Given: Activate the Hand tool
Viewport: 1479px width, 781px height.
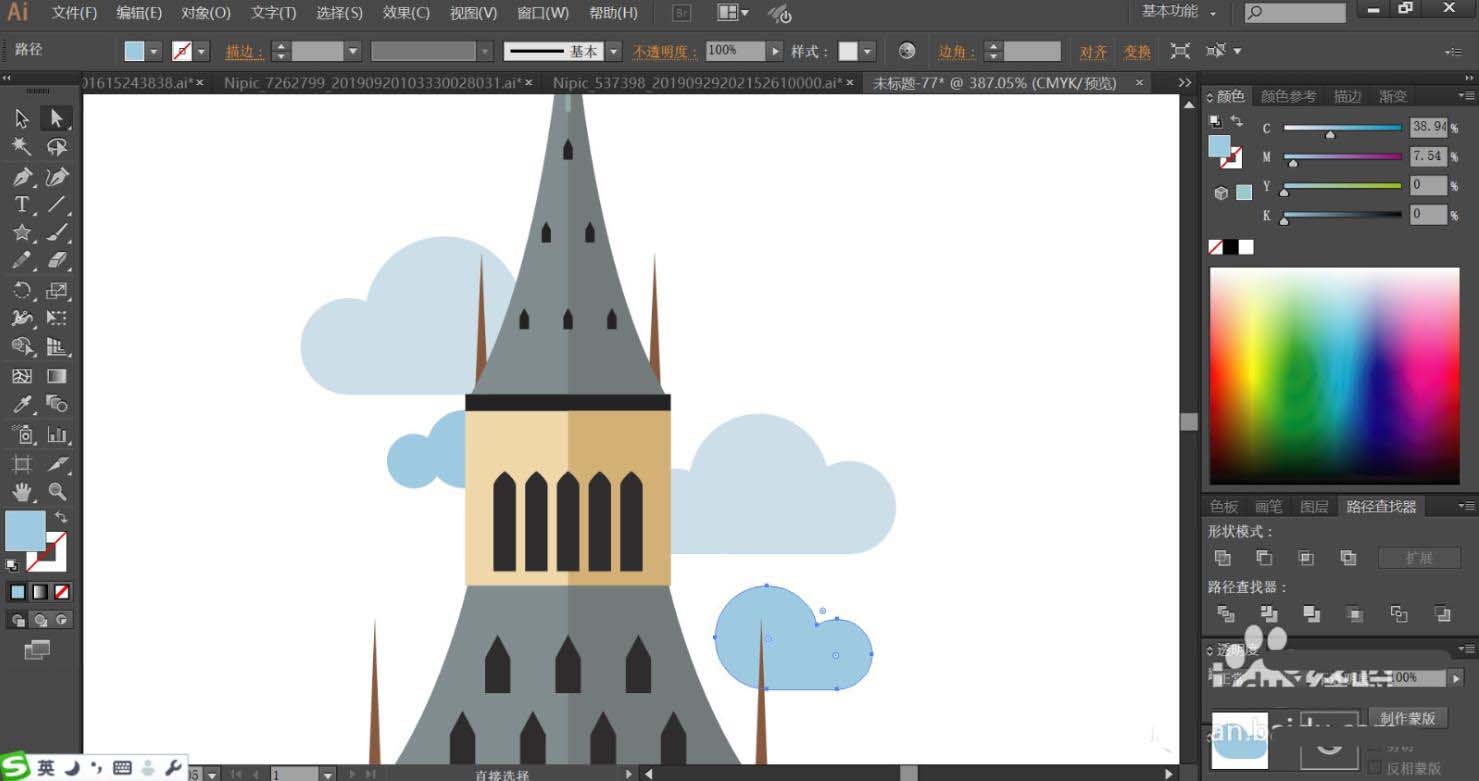Looking at the screenshot, I should coord(21,492).
